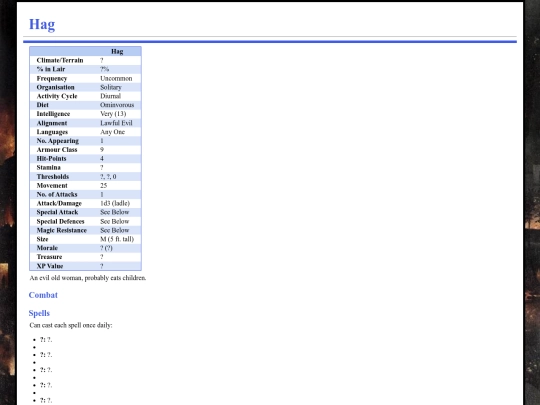This screenshot has height=405, width=540.
Task: Click the No. Appearing label
Action: [x=58, y=141]
